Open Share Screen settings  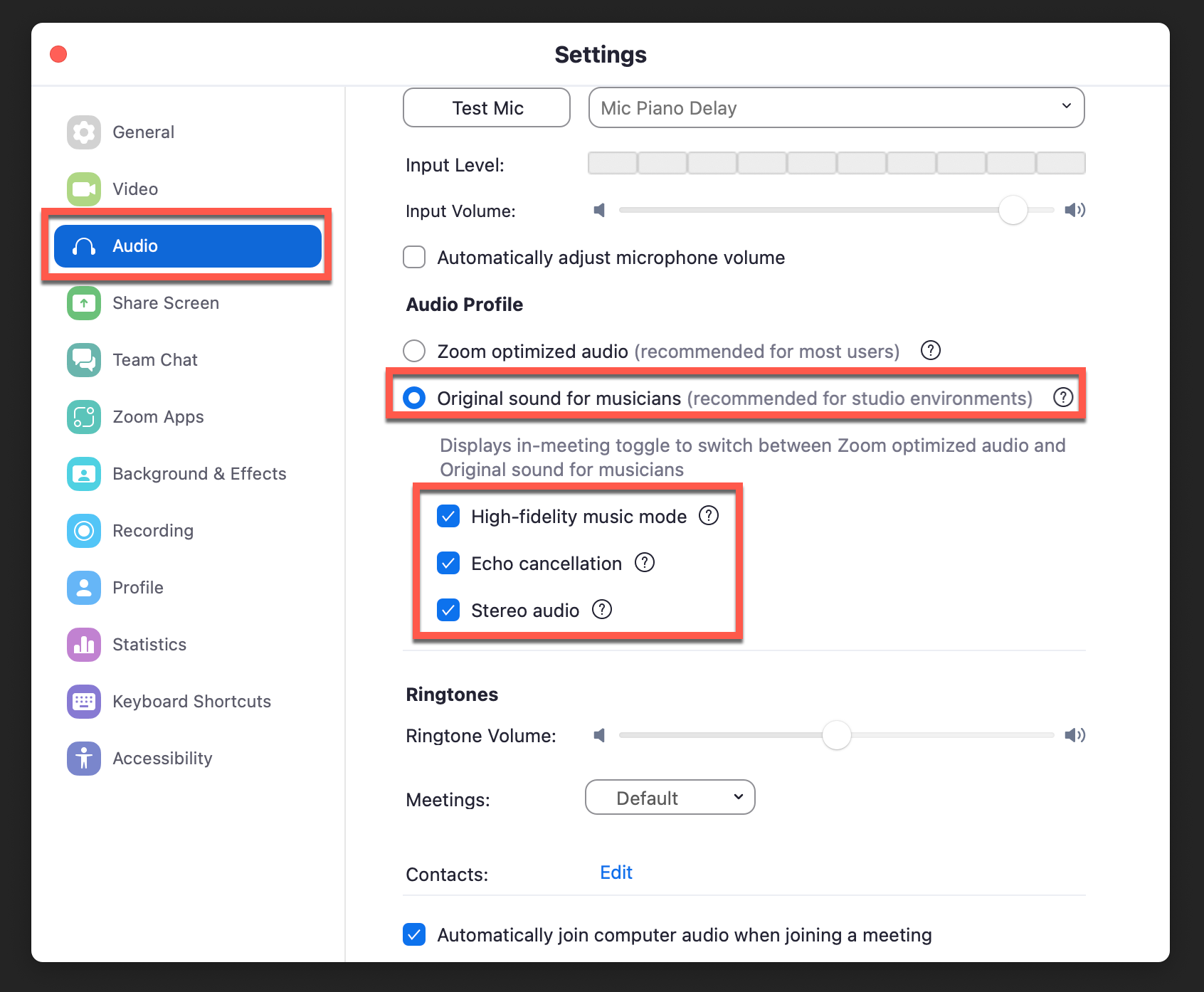pos(188,303)
